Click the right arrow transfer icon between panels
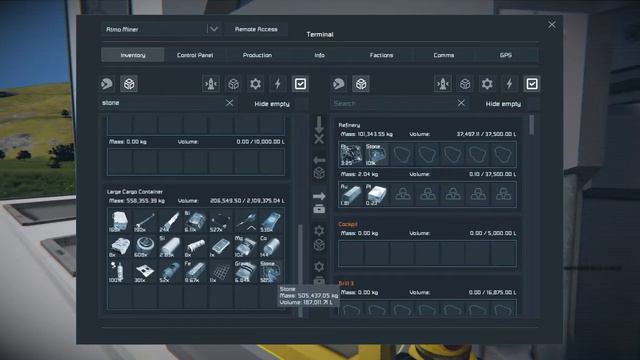 point(319,196)
